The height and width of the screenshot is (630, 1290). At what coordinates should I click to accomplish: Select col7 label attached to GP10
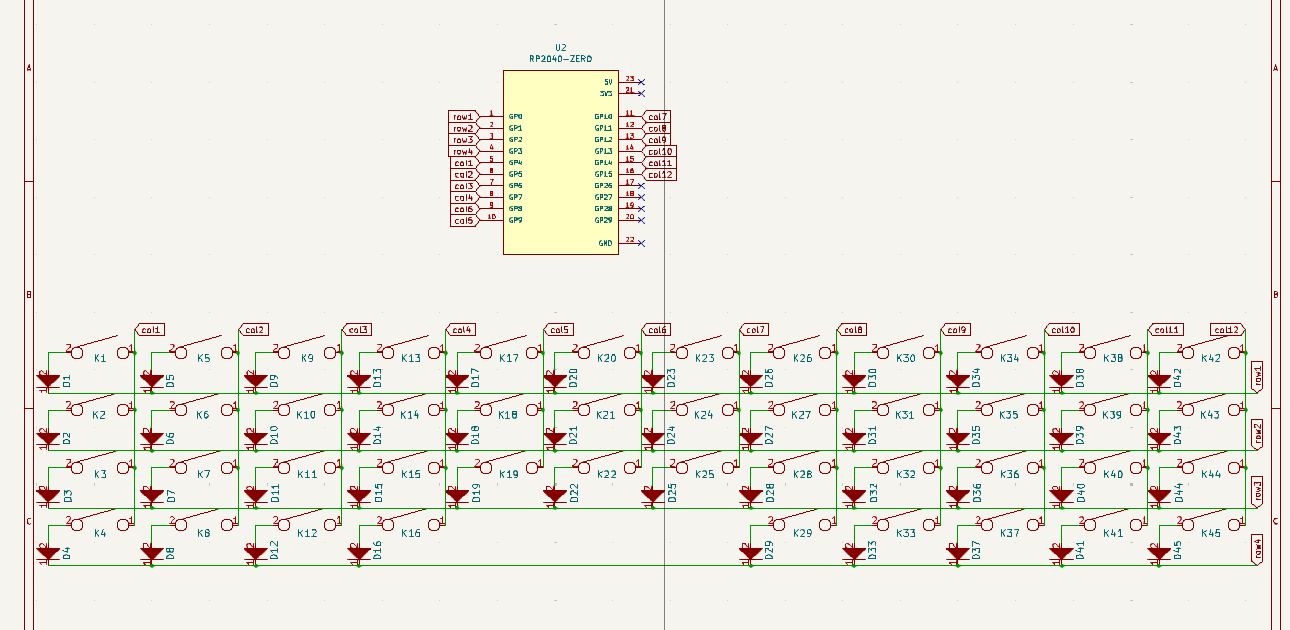(656, 117)
